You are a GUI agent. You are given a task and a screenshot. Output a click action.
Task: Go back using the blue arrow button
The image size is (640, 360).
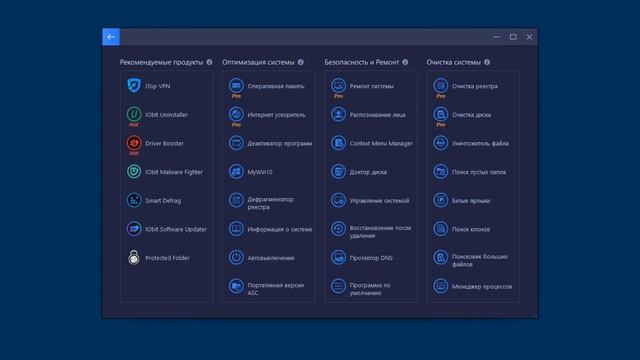pos(111,37)
